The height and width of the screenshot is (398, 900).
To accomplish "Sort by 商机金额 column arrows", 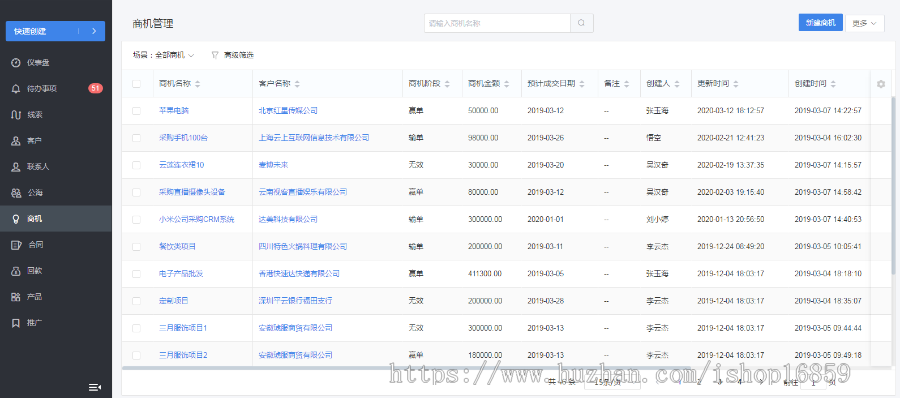I will 506,84.
